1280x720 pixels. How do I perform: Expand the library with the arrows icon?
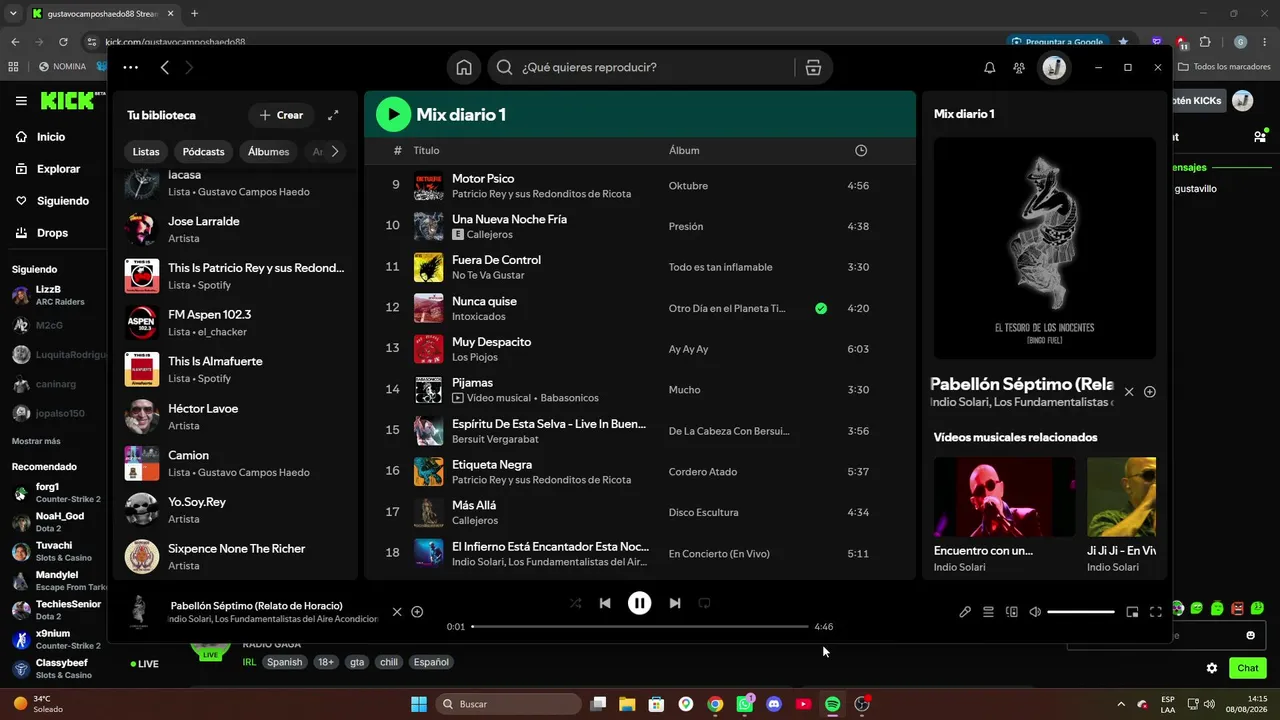click(x=333, y=115)
